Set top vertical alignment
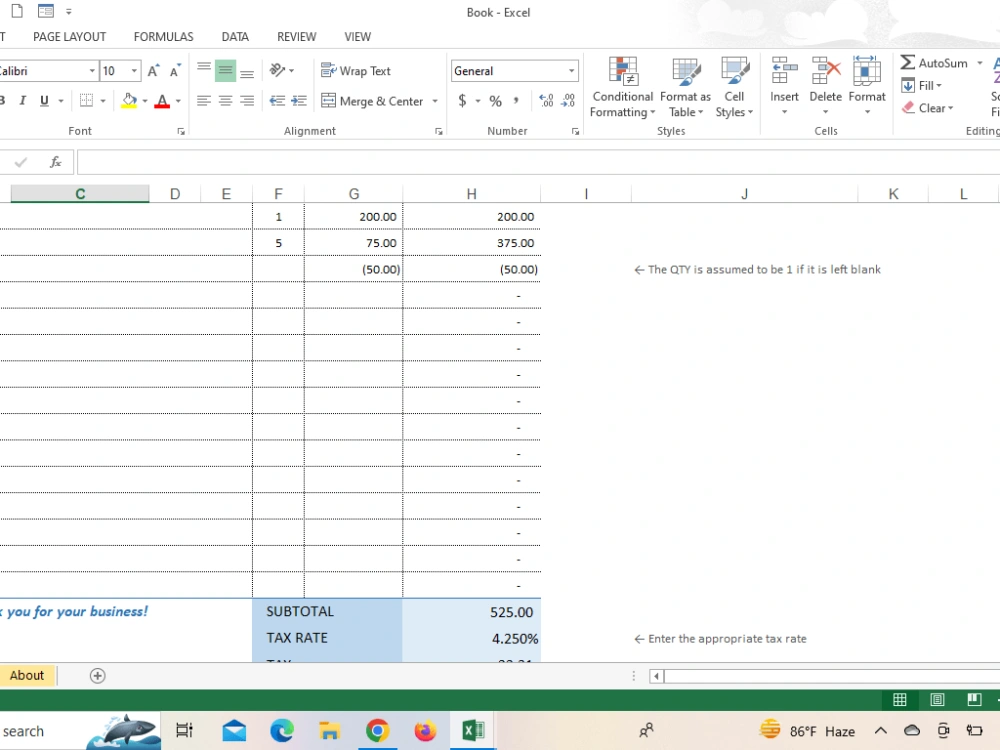The width and height of the screenshot is (1000, 750). click(204, 70)
